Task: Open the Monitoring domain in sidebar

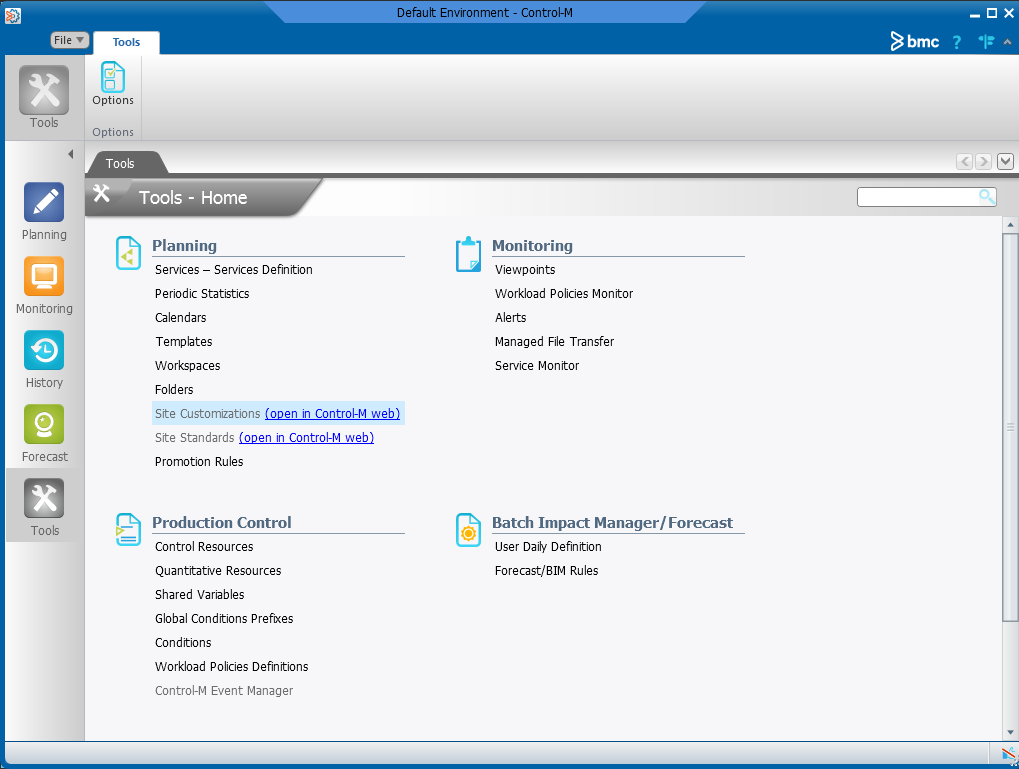Action: tap(44, 286)
